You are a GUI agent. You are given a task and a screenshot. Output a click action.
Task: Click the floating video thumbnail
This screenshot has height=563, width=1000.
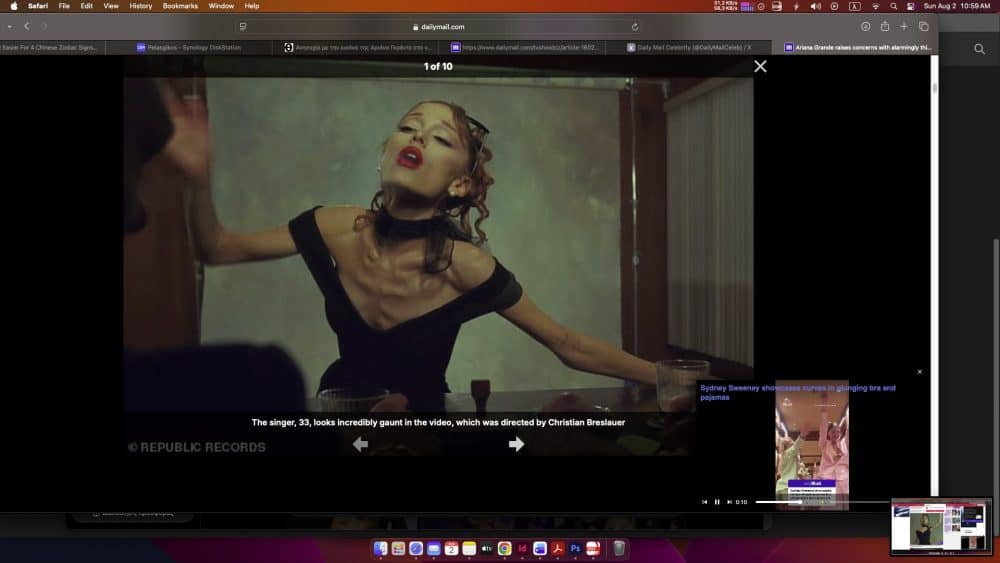pos(812,445)
